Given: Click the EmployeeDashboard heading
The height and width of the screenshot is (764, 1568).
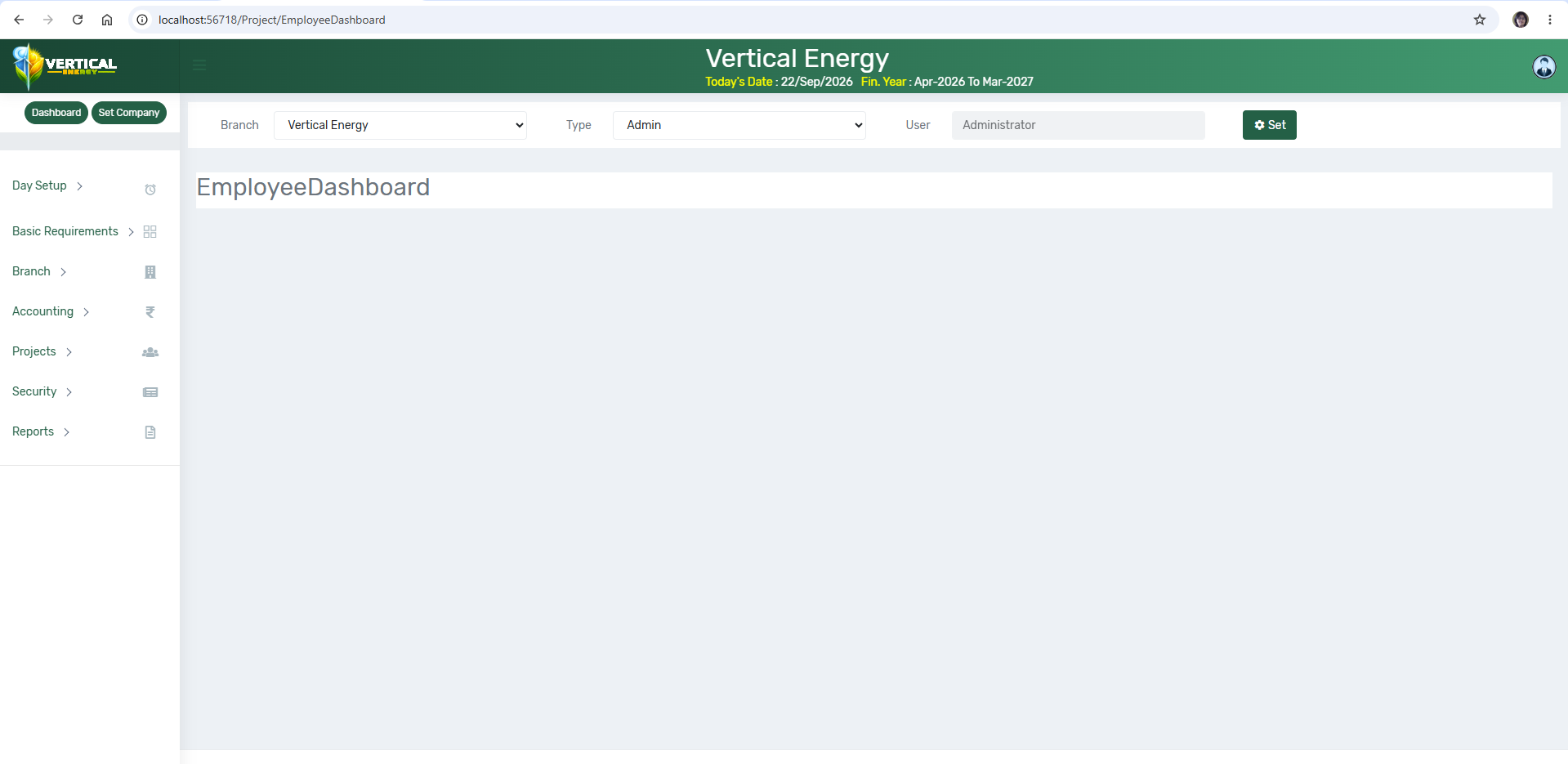Looking at the screenshot, I should (313, 187).
